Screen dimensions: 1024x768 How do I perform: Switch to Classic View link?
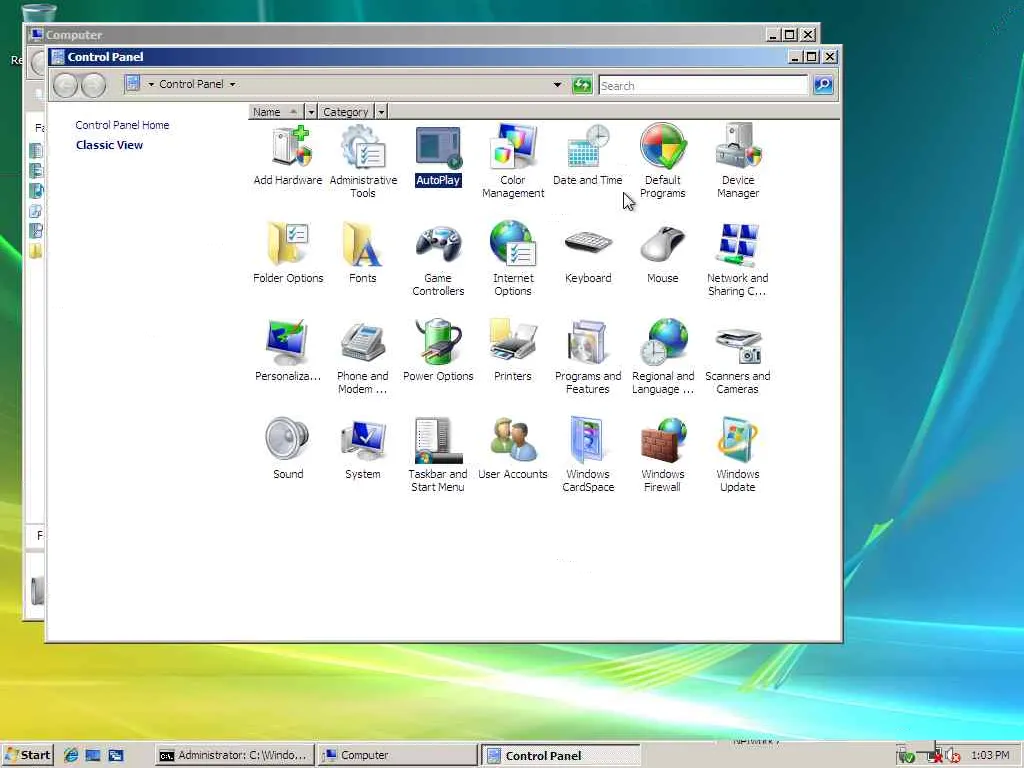click(109, 145)
